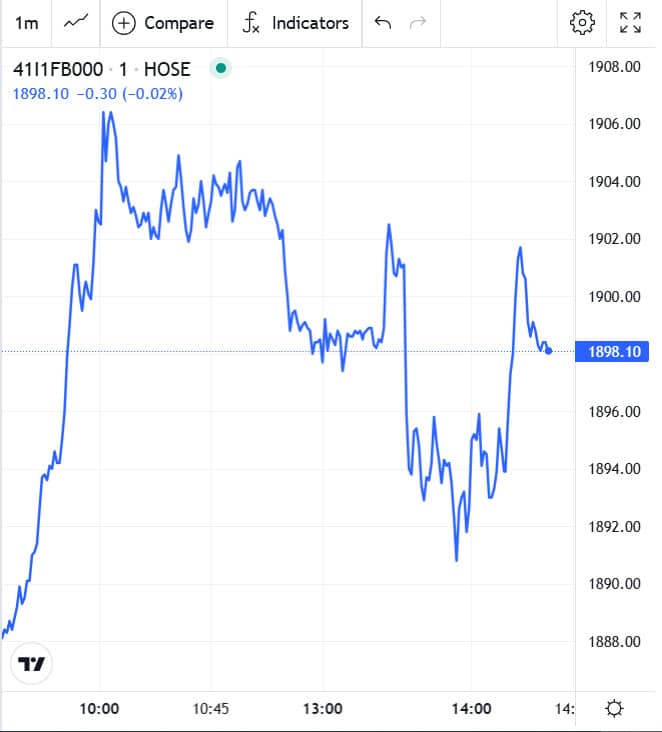
Task: Click the HOSE exchange label
Action: coord(167,70)
